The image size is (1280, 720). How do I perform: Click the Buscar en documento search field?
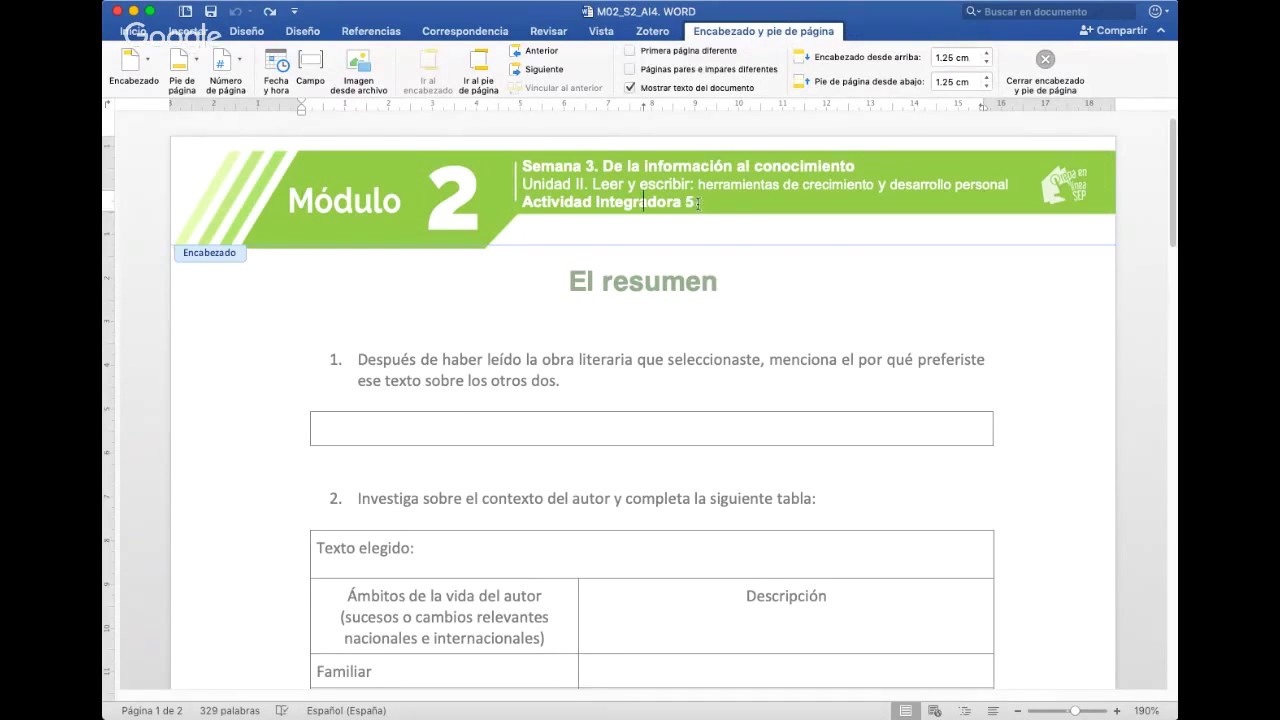coord(1049,11)
